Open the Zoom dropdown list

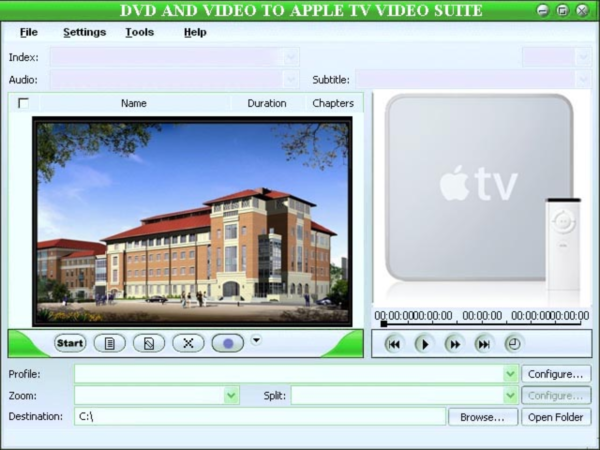coord(232,396)
